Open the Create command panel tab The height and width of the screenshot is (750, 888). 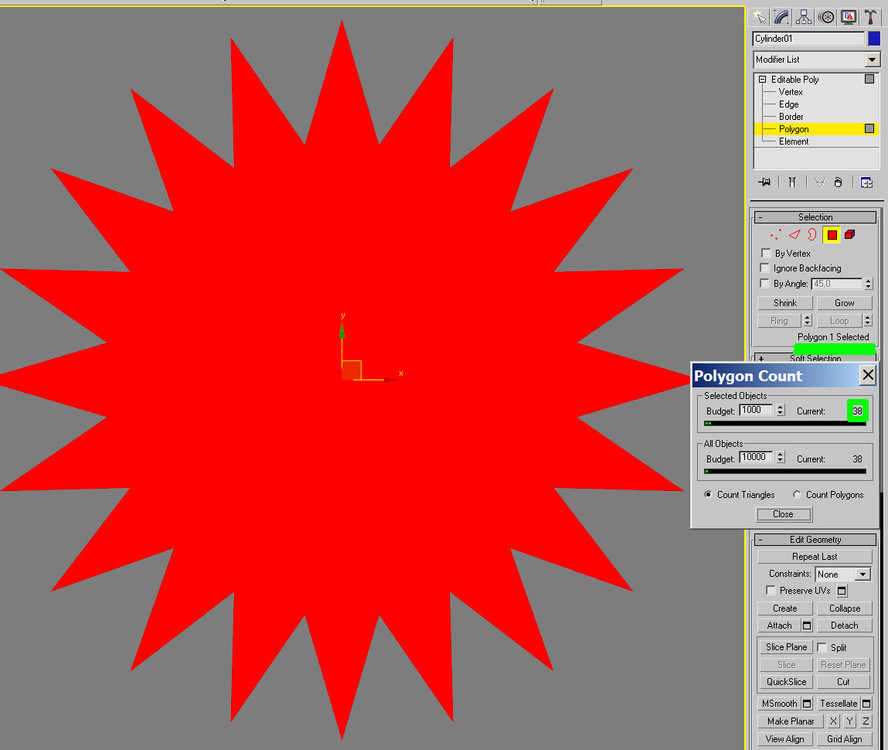click(759, 17)
